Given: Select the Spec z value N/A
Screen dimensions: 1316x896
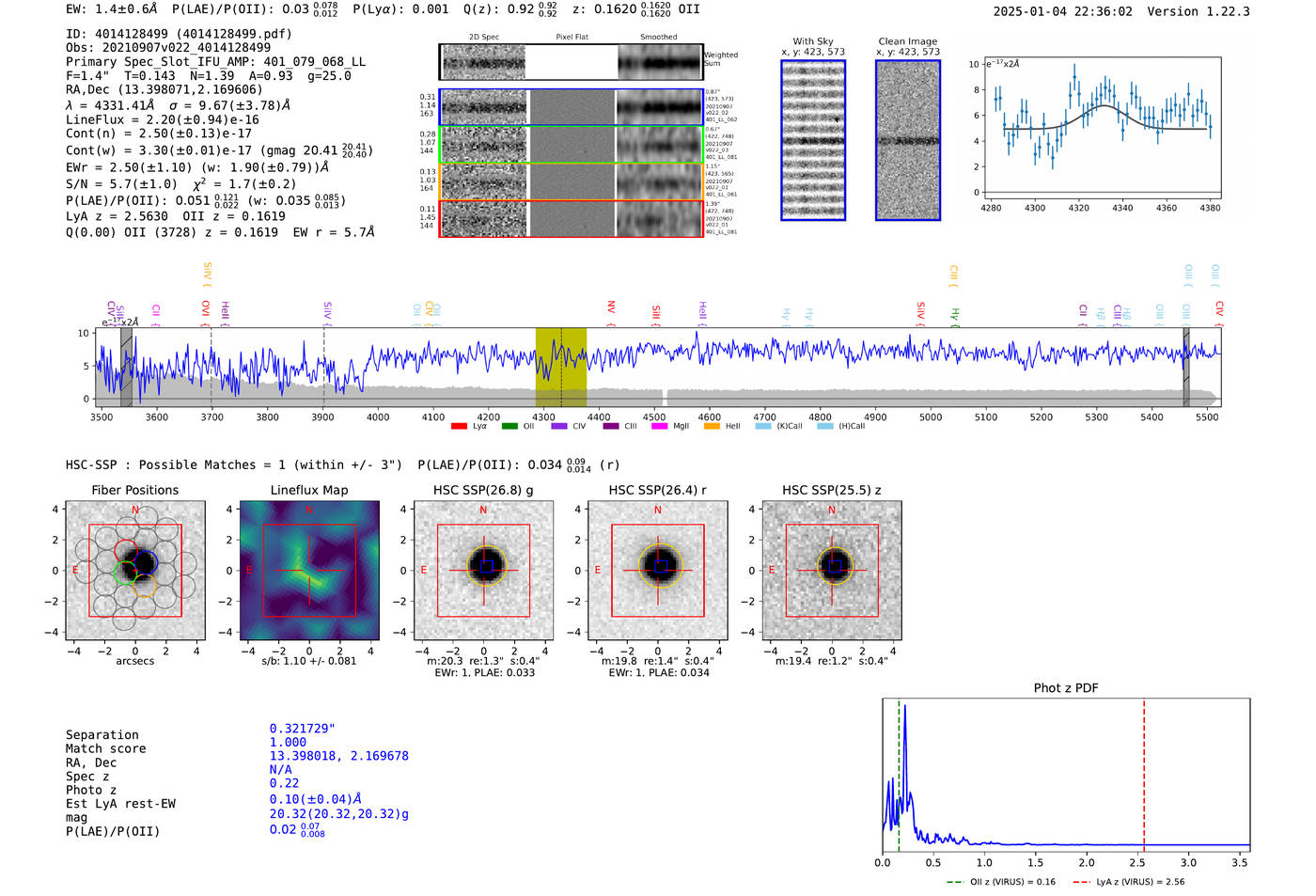Looking at the screenshot, I should click(280, 769).
